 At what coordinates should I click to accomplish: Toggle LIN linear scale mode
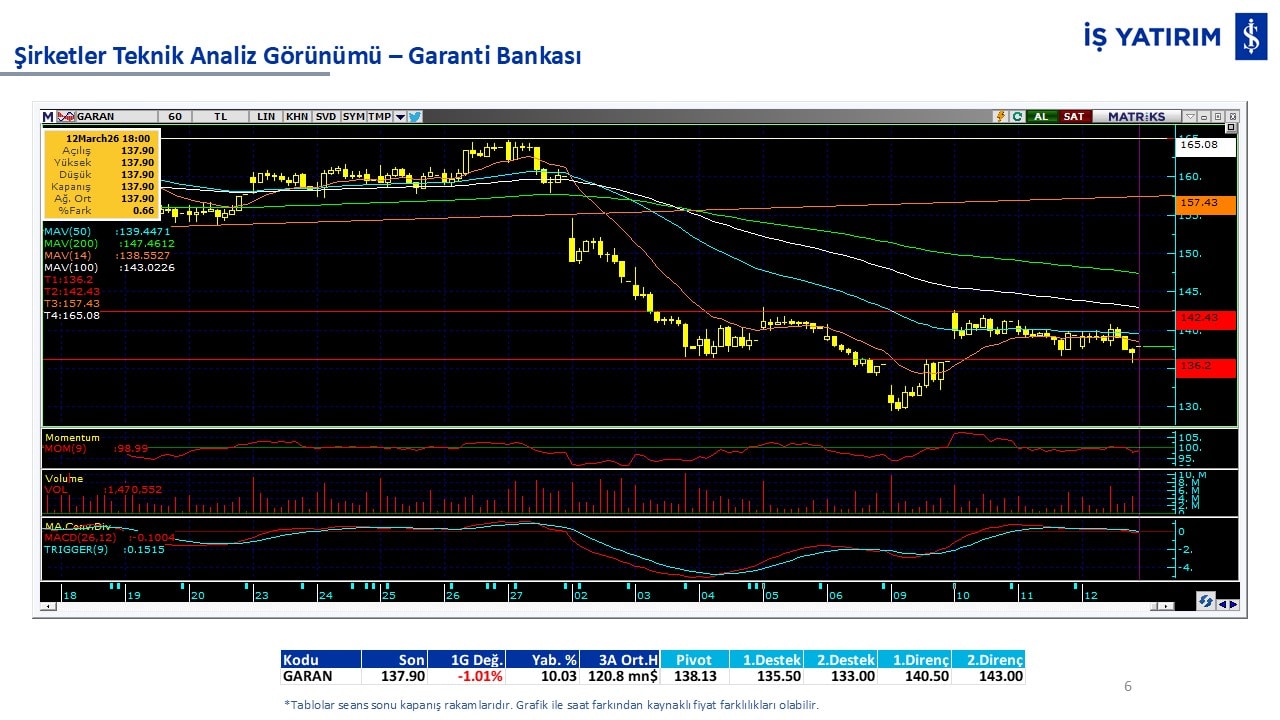[265, 117]
